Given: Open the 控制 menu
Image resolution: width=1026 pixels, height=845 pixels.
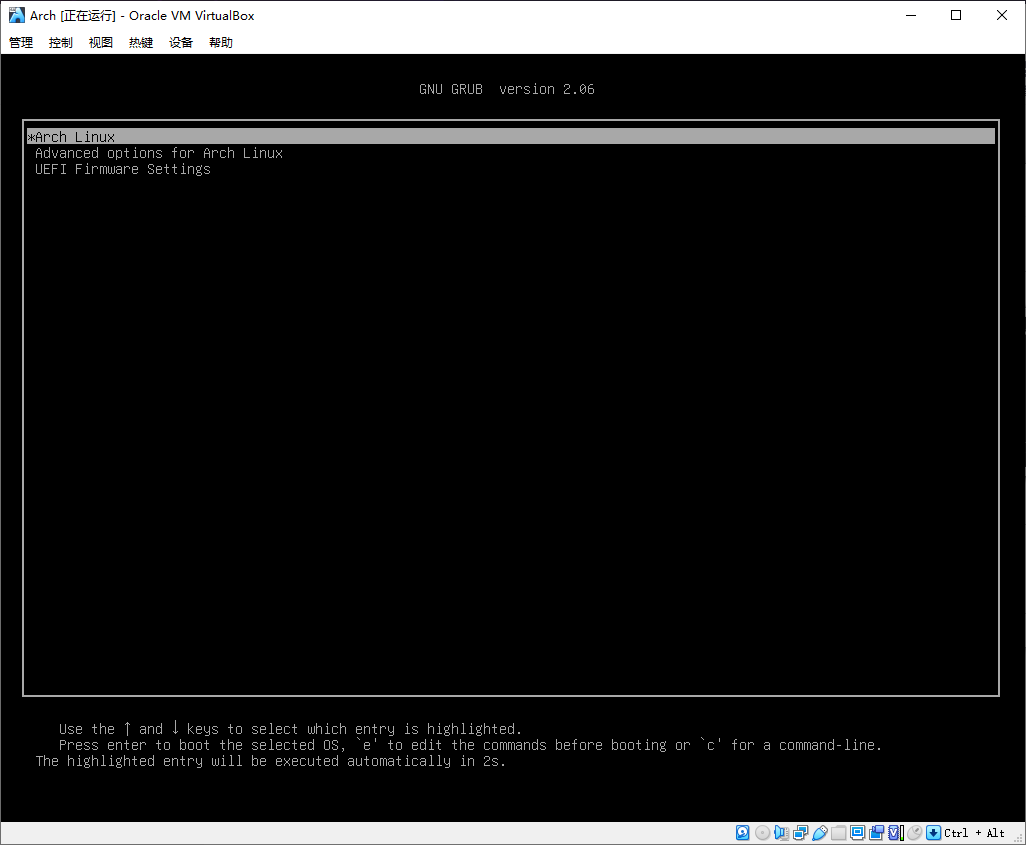Looking at the screenshot, I should coord(60,42).
